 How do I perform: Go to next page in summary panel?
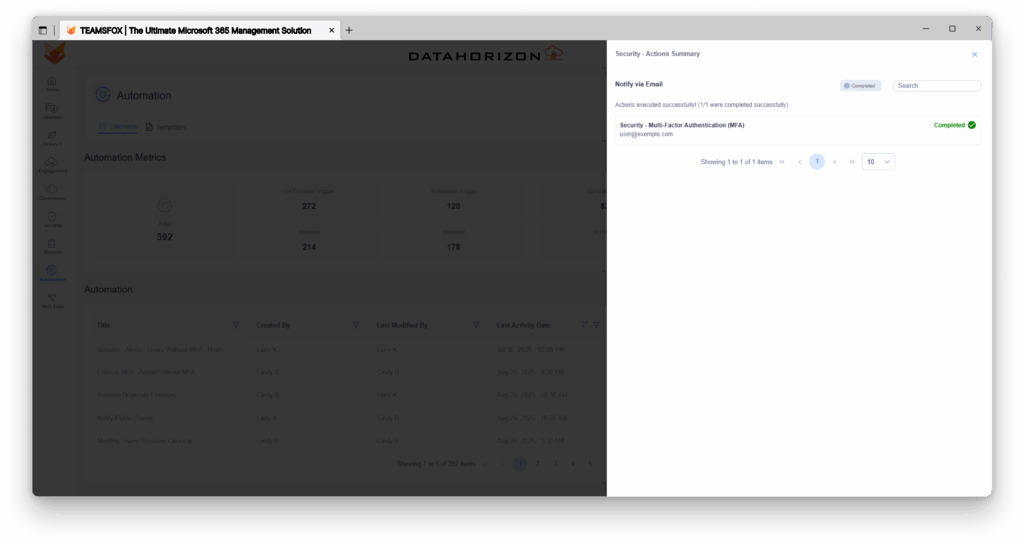click(835, 162)
